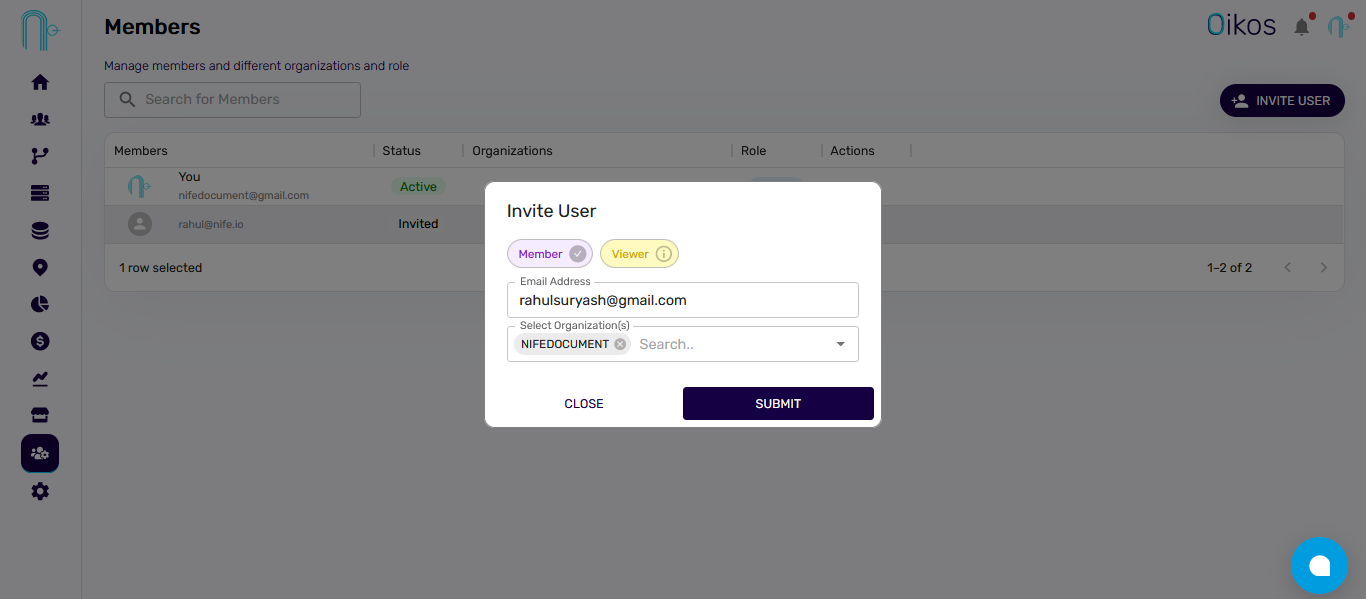Screen dimensions: 1366x599
Task: Submit the Invite User form
Action: pos(778,403)
